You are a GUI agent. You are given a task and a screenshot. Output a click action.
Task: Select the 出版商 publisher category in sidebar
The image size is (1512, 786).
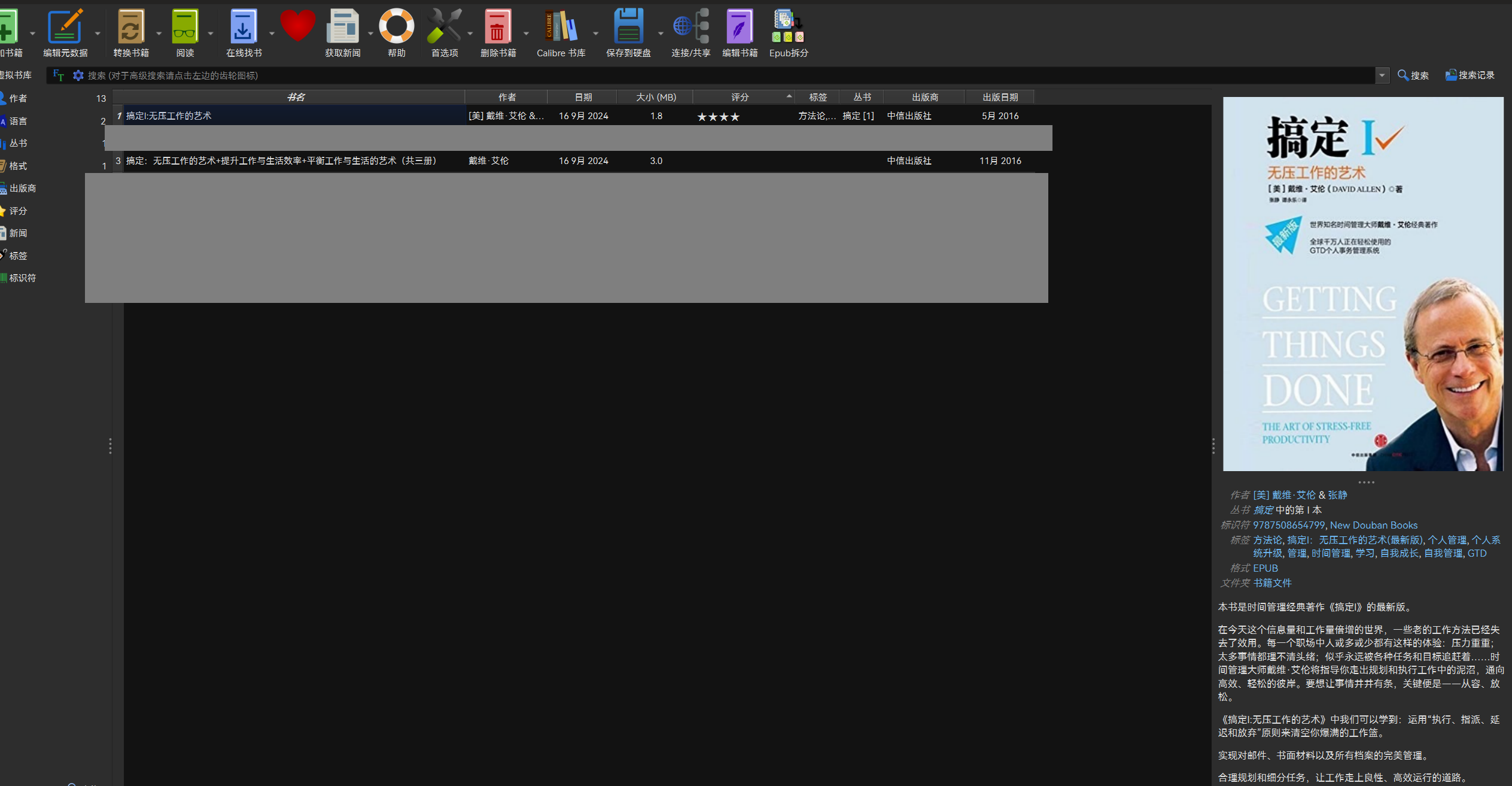[23, 189]
